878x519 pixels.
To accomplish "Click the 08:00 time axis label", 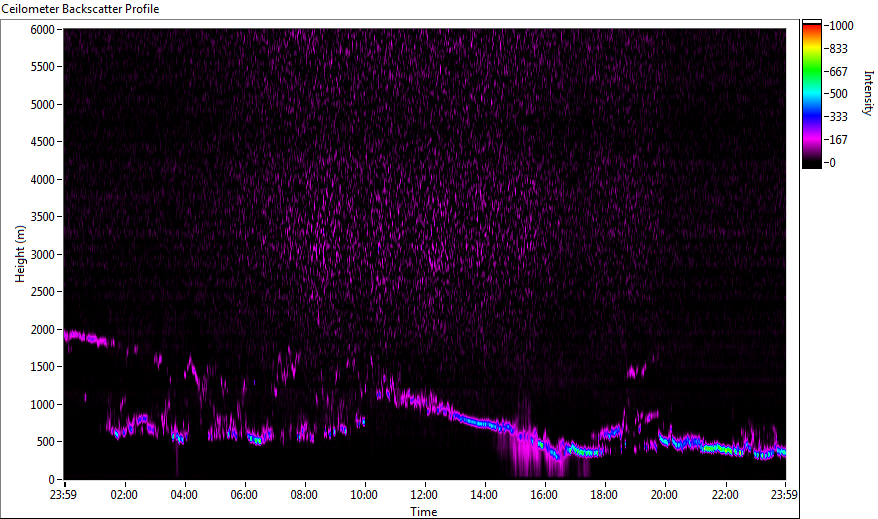I will 304,495.
